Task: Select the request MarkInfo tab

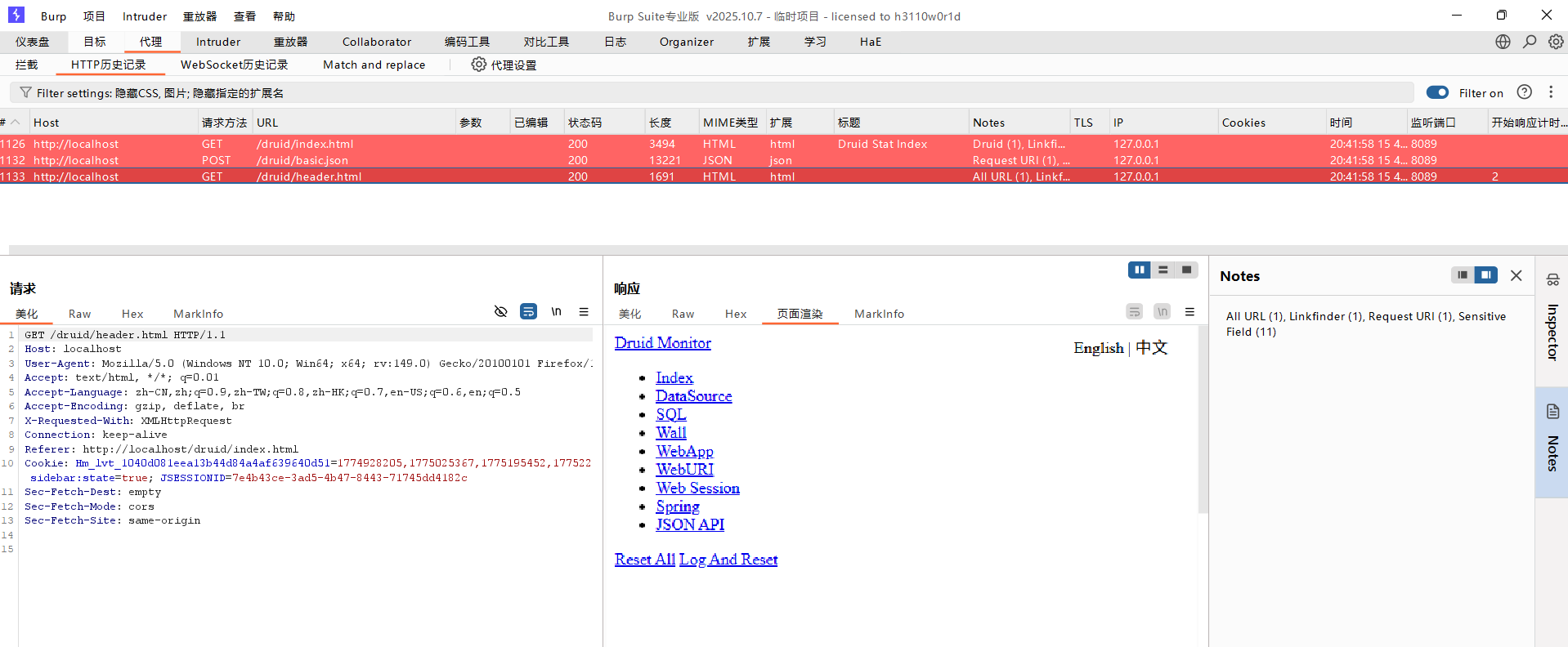Action: pos(199,314)
